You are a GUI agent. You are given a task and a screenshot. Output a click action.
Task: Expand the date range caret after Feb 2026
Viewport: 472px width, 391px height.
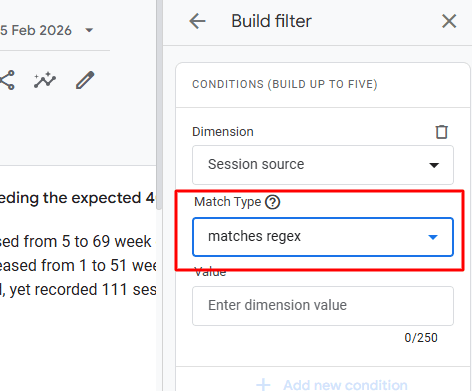click(89, 30)
